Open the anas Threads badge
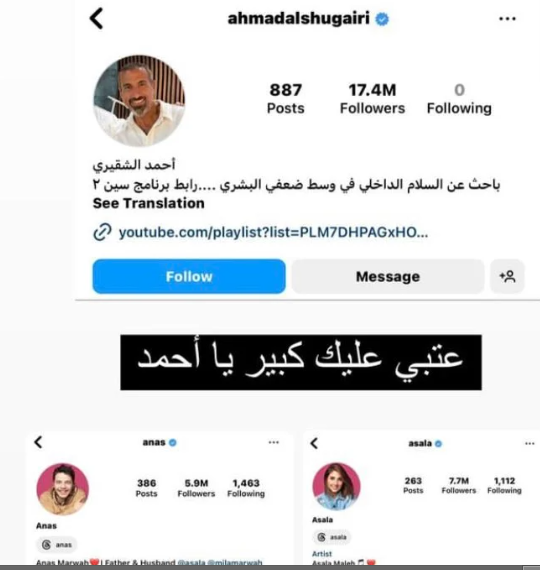The image size is (540, 570). coord(56,545)
